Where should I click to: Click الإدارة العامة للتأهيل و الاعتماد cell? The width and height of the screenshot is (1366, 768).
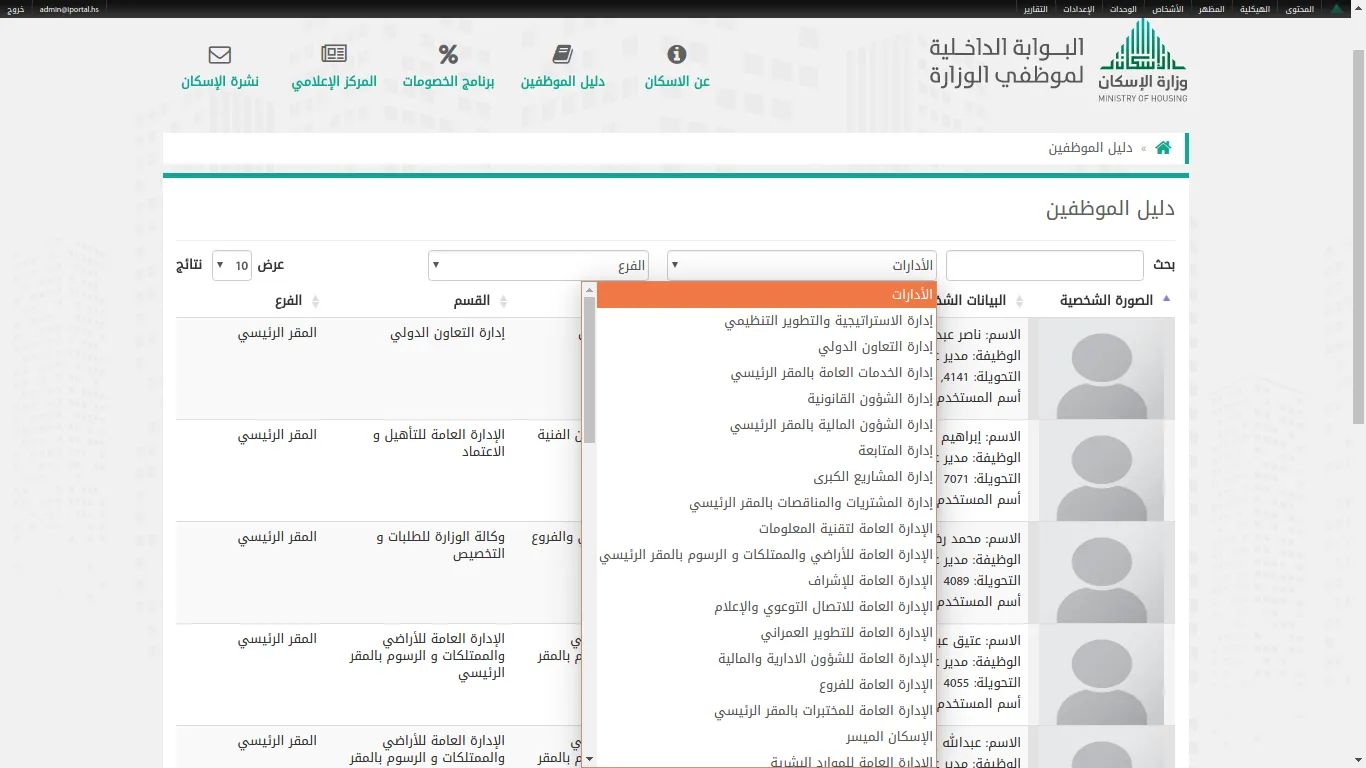click(439, 443)
